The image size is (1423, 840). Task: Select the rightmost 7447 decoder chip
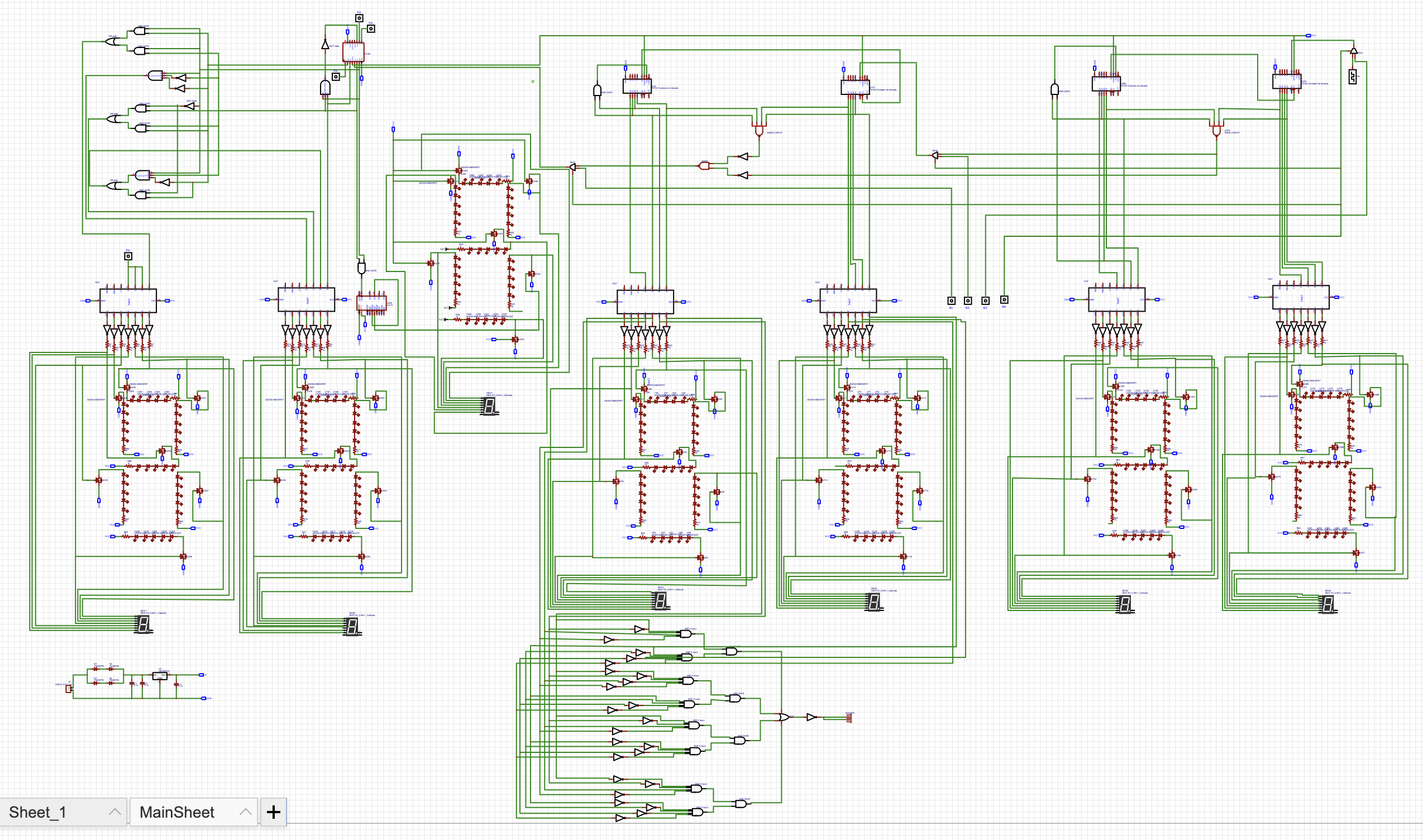coord(1301,297)
